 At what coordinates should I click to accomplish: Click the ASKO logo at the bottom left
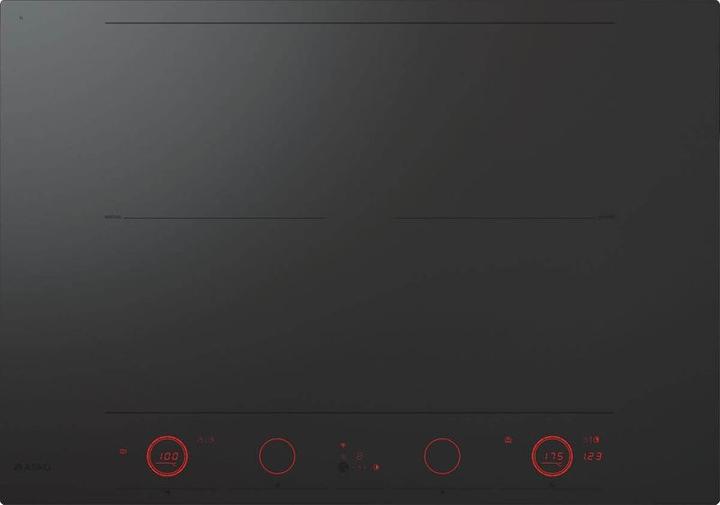tap(32, 467)
